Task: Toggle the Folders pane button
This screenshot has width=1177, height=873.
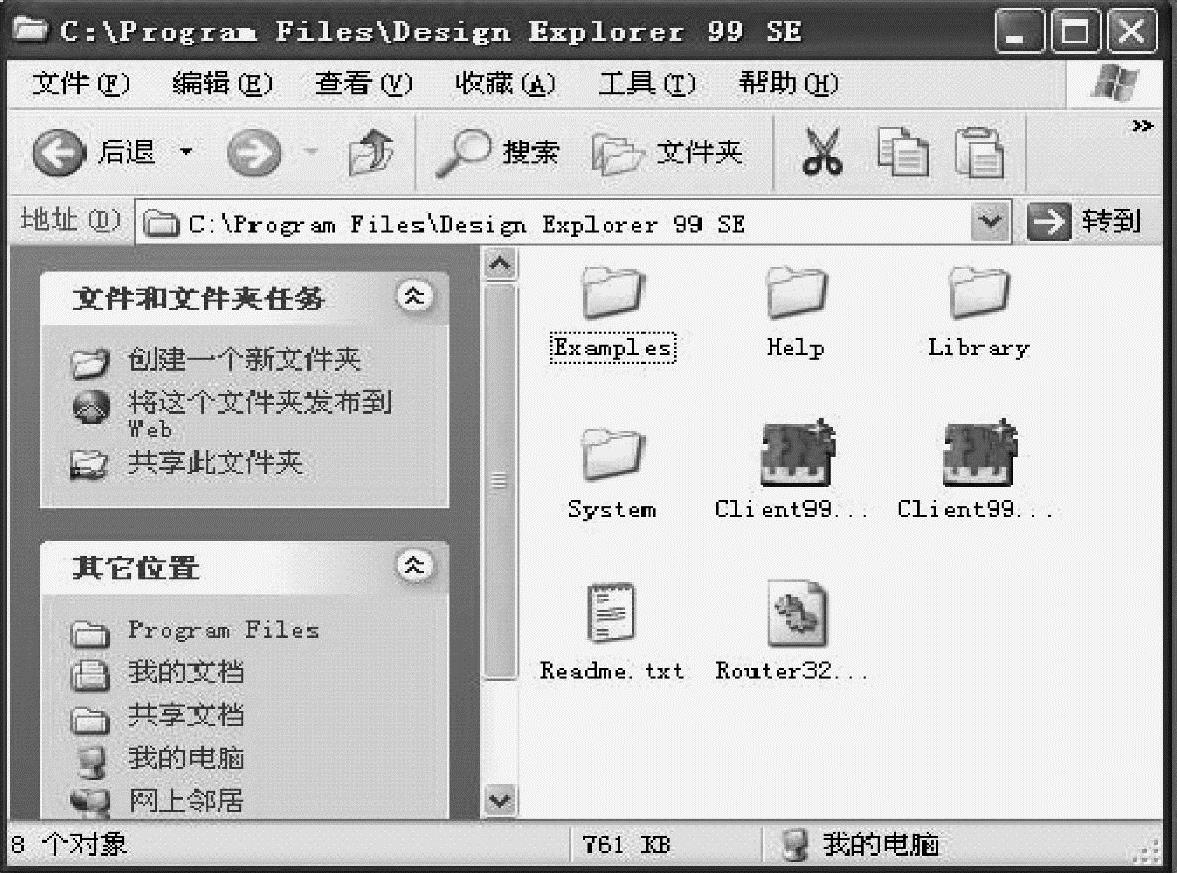Action: 667,152
